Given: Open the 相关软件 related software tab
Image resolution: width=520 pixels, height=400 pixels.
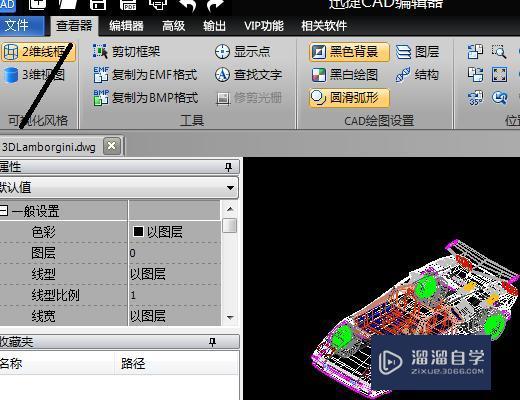Looking at the screenshot, I should pyautogui.click(x=324, y=26).
